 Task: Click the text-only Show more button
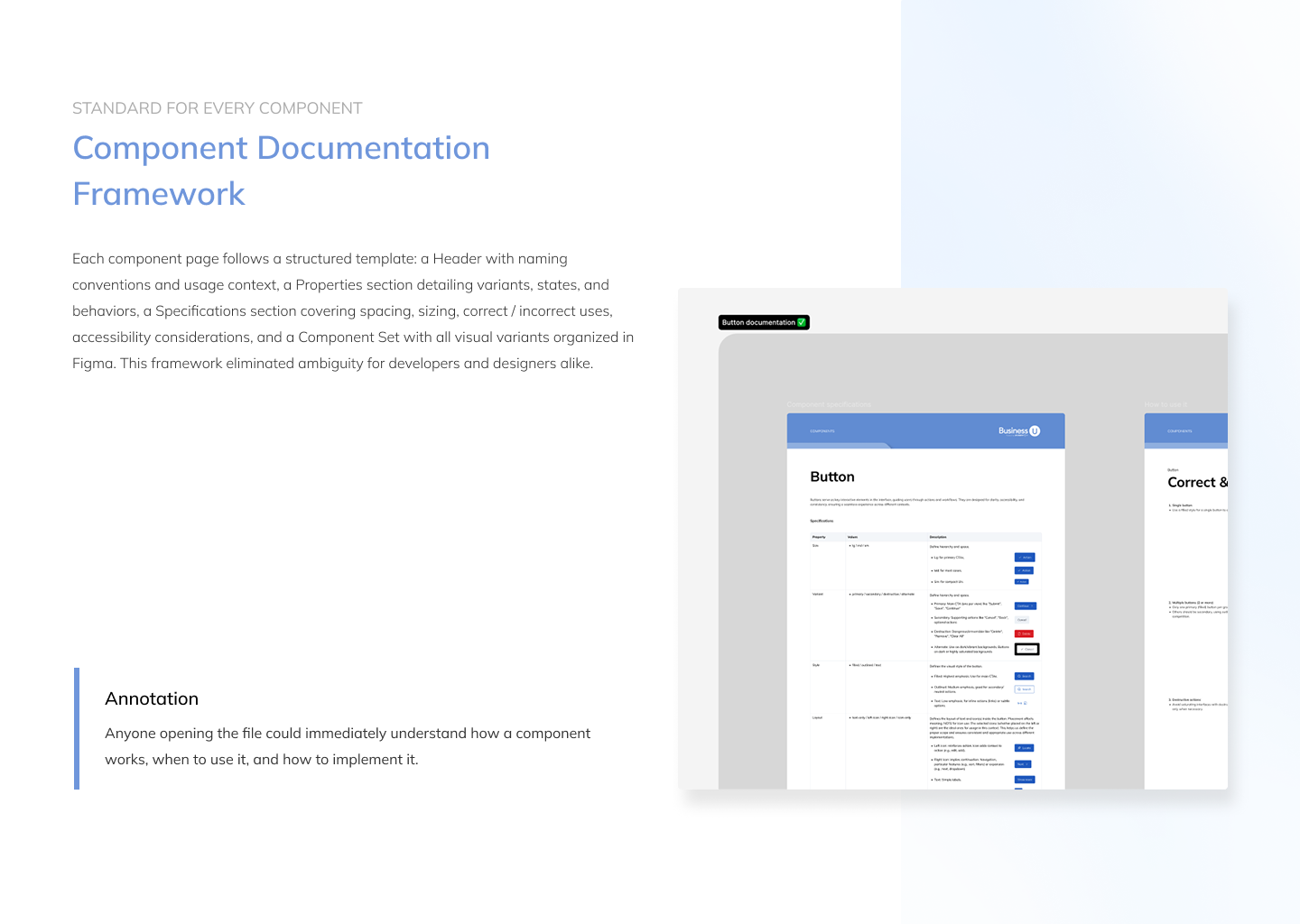pos(1024,780)
